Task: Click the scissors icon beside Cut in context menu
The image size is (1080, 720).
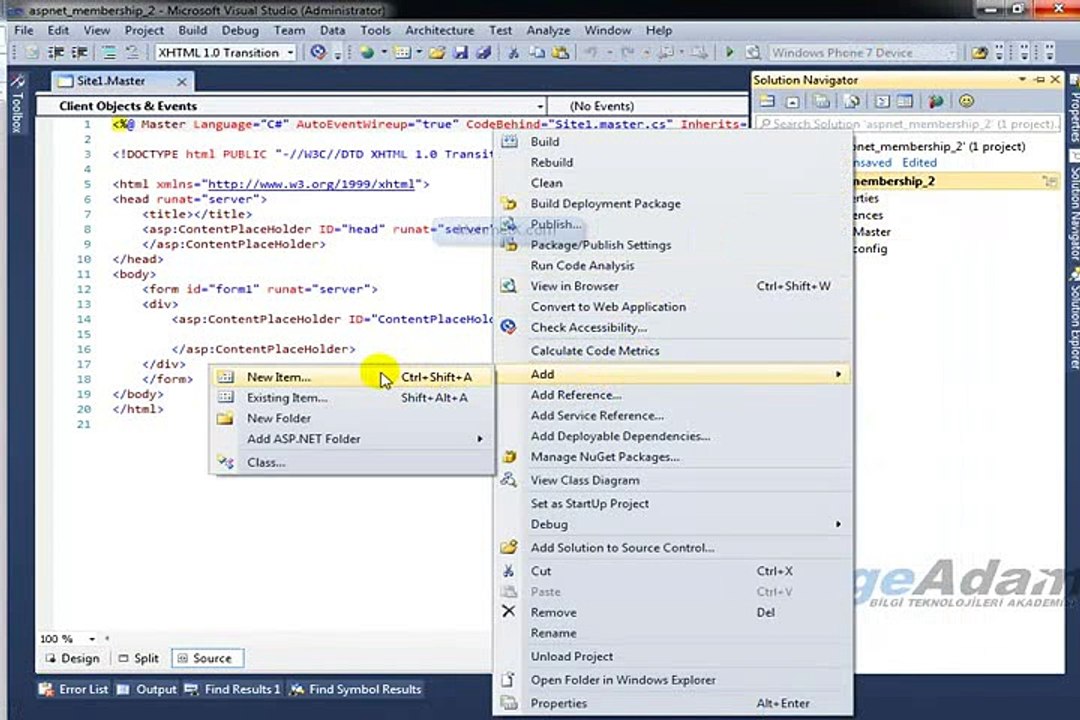Action: pos(508,570)
